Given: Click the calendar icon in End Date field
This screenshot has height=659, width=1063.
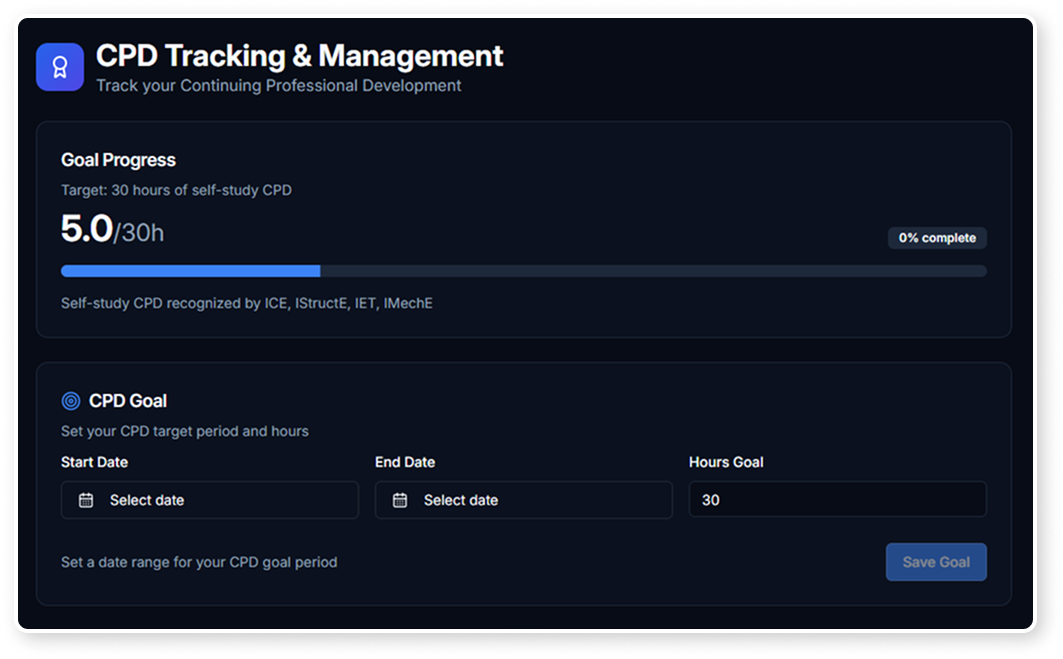Looking at the screenshot, I should (400, 500).
